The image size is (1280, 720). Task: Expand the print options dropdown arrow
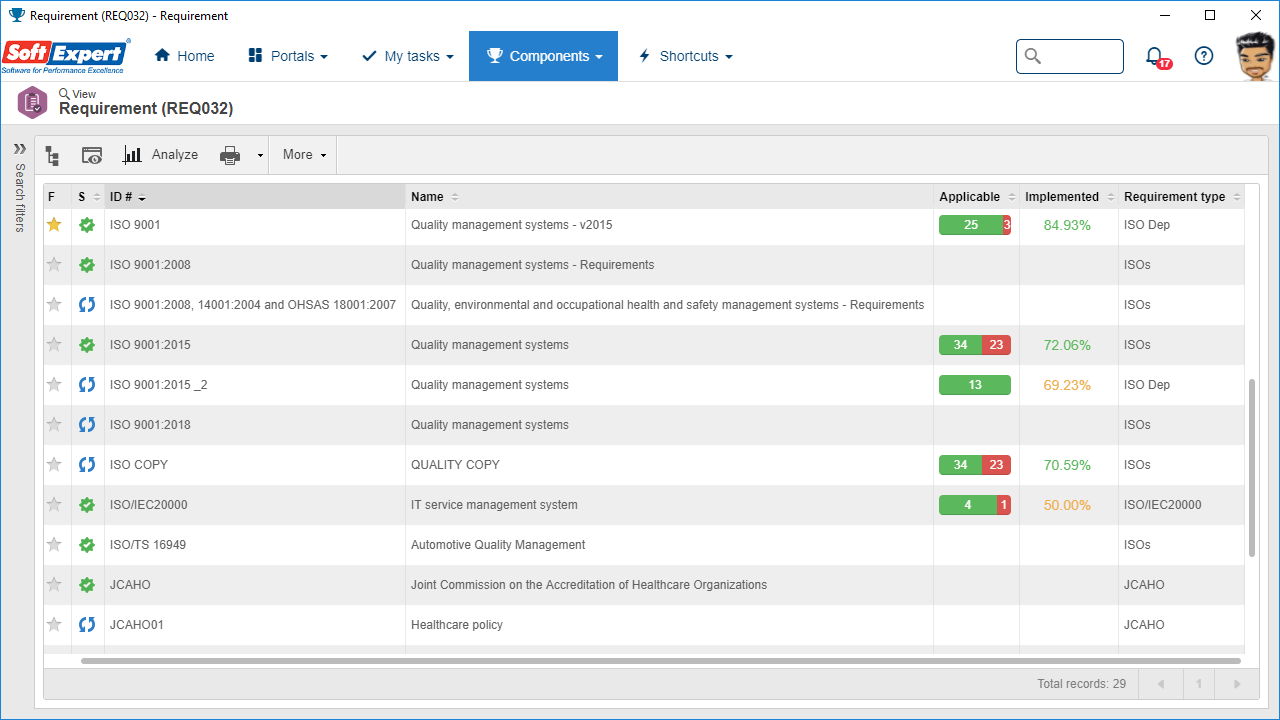(260, 155)
